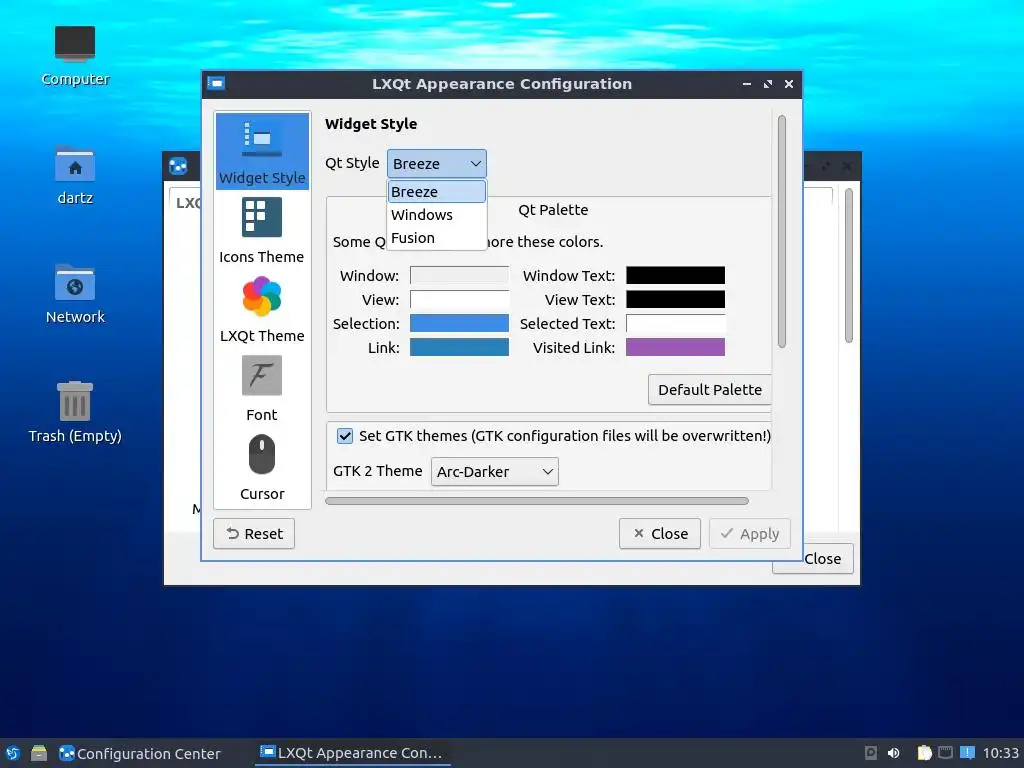Switch to Configuration Center taskbar entry

(x=140, y=753)
